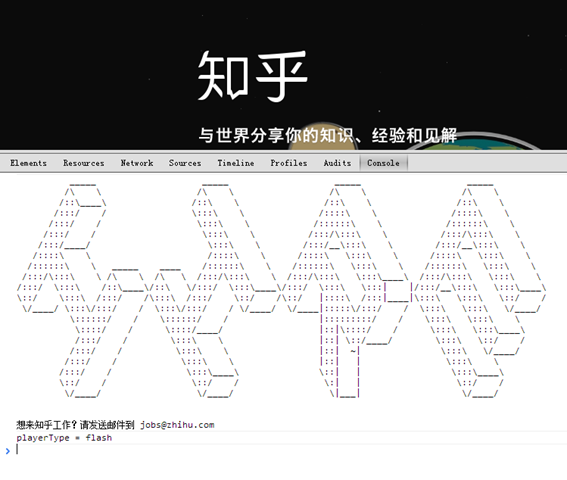This screenshot has width=567, height=480.
Task: Switch to the Resources tab
Action: (x=84, y=163)
